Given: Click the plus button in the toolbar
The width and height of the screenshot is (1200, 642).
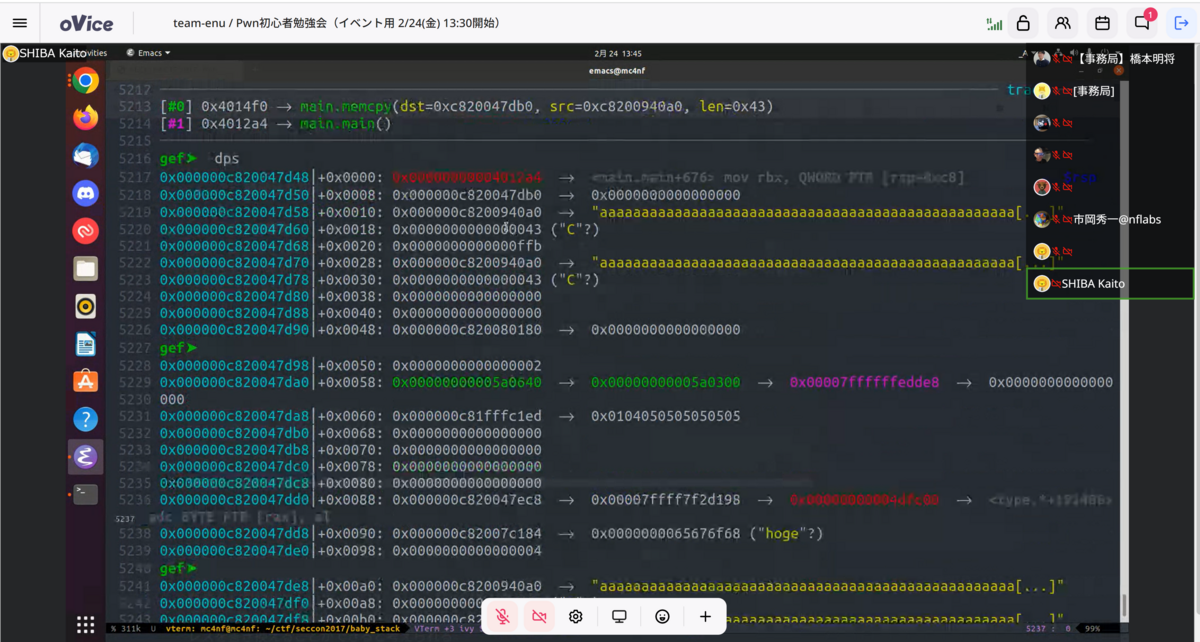Looking at the screenshot, I should coord(705,616).
